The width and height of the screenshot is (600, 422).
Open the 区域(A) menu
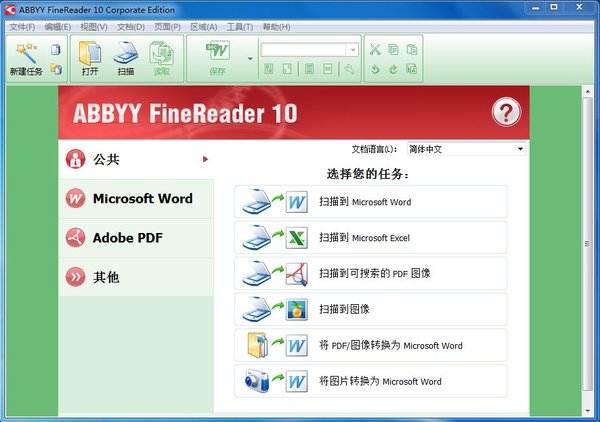pos(204,27)
